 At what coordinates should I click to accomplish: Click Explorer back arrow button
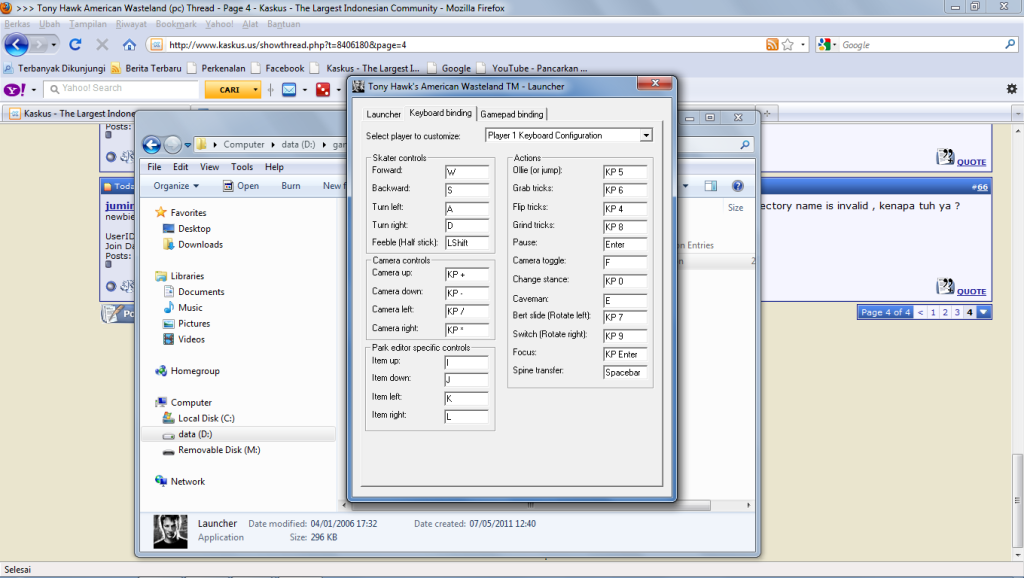[152, 144]
